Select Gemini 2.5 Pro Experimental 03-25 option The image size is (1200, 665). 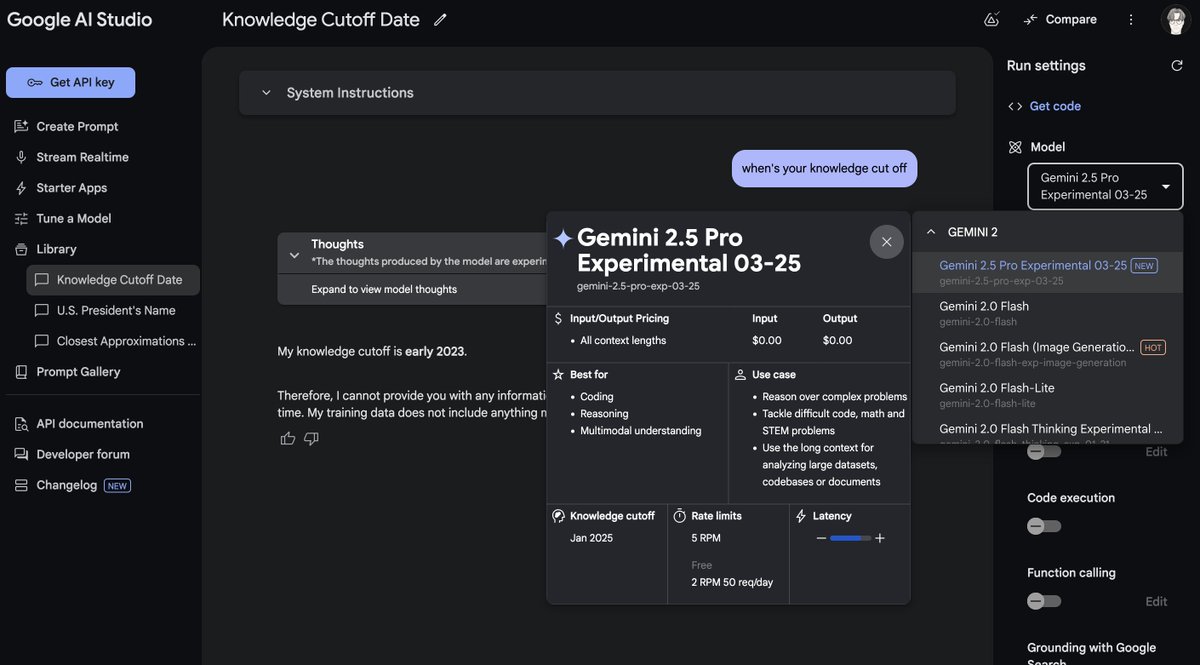[x=1047, y=272]
